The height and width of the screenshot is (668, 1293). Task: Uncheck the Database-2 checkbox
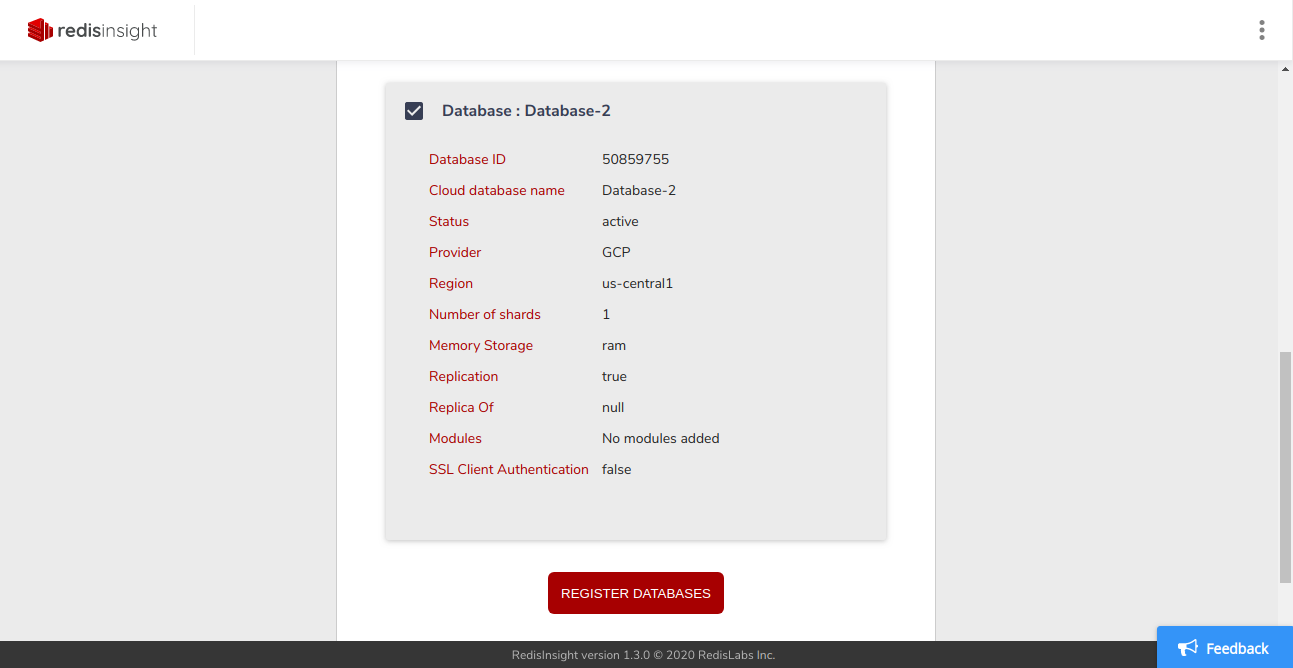coord(414,111)
